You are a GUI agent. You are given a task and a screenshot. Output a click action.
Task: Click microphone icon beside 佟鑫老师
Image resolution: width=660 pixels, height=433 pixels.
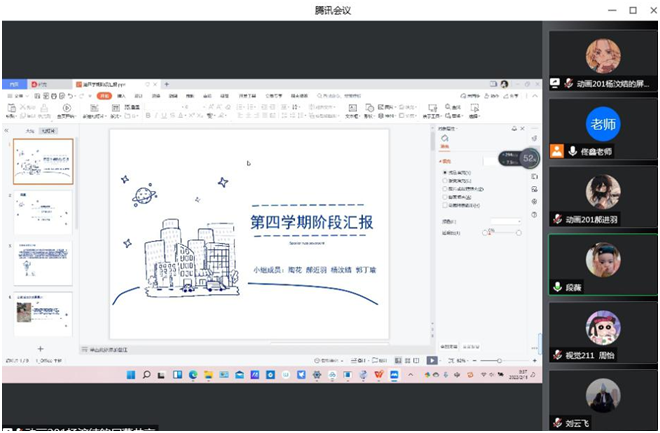[573, 152]
